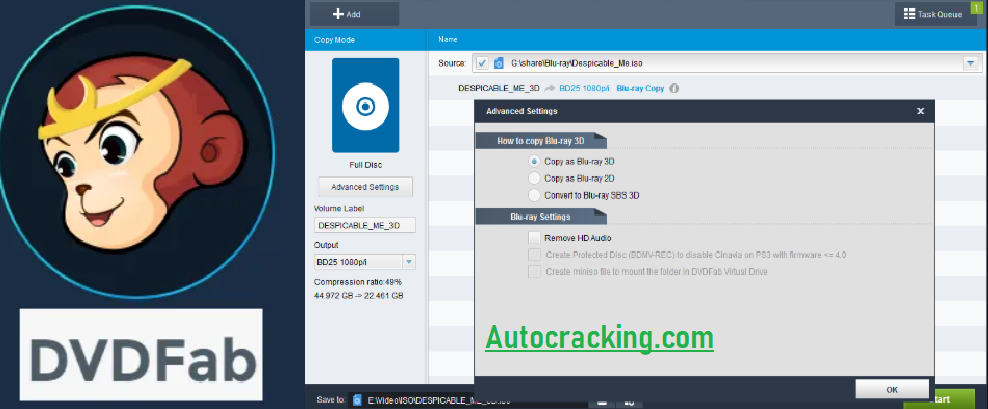
Task: Select Convert to Blu-ray SBS 3D option
Action: click(534, 195)
